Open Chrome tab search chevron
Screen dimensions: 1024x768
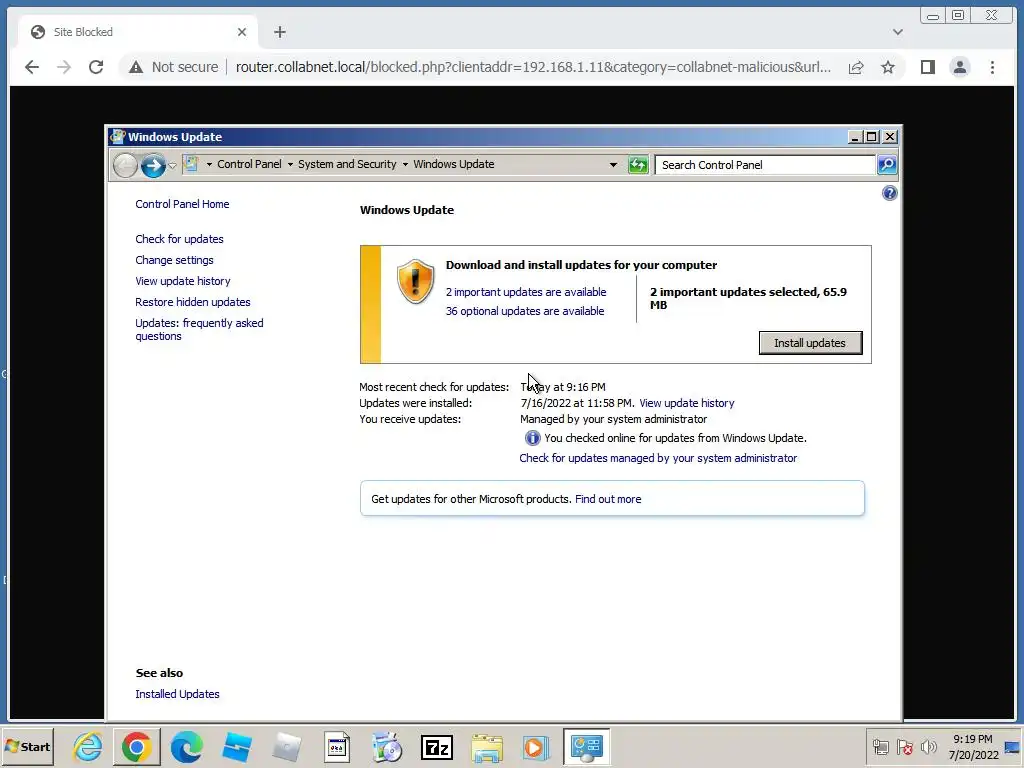[x=898, y=32]
